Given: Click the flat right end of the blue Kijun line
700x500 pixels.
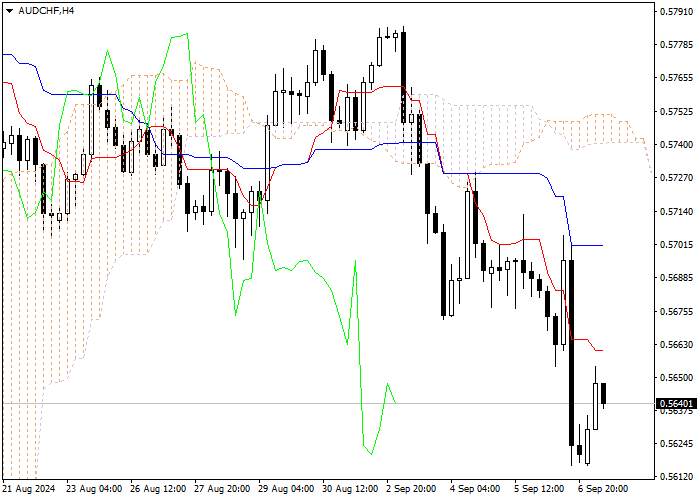Looking at the screenshot, I should (x=588, y=245).
